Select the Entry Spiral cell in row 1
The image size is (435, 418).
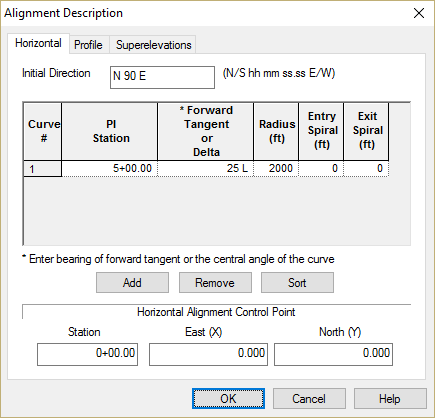[321, 169]
